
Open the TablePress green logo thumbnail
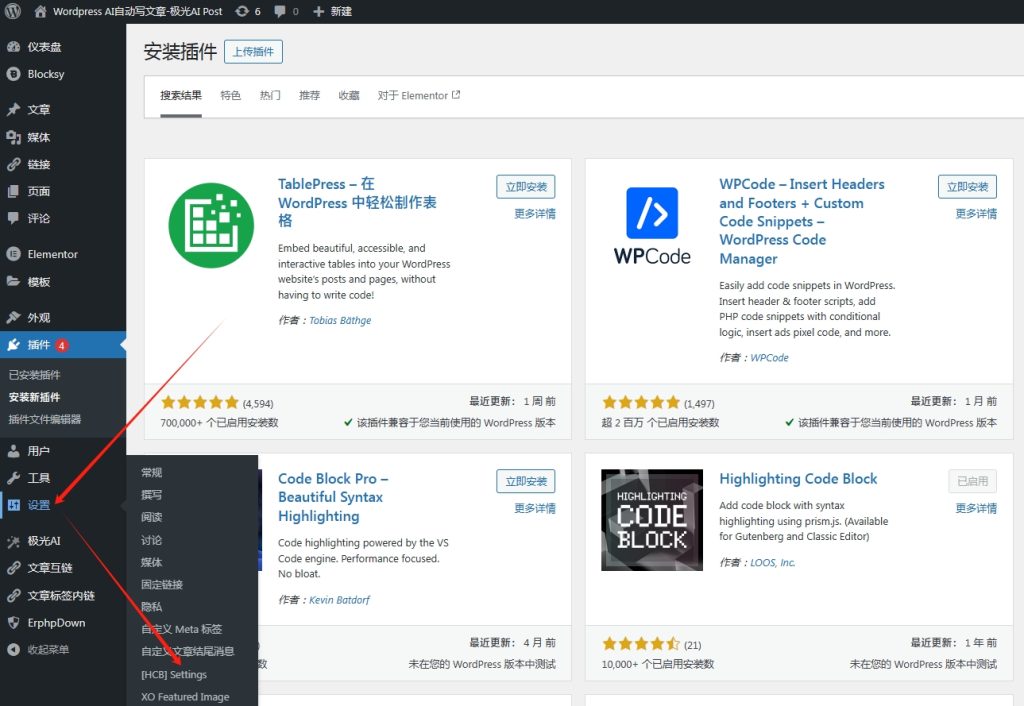tap(211, 225)
